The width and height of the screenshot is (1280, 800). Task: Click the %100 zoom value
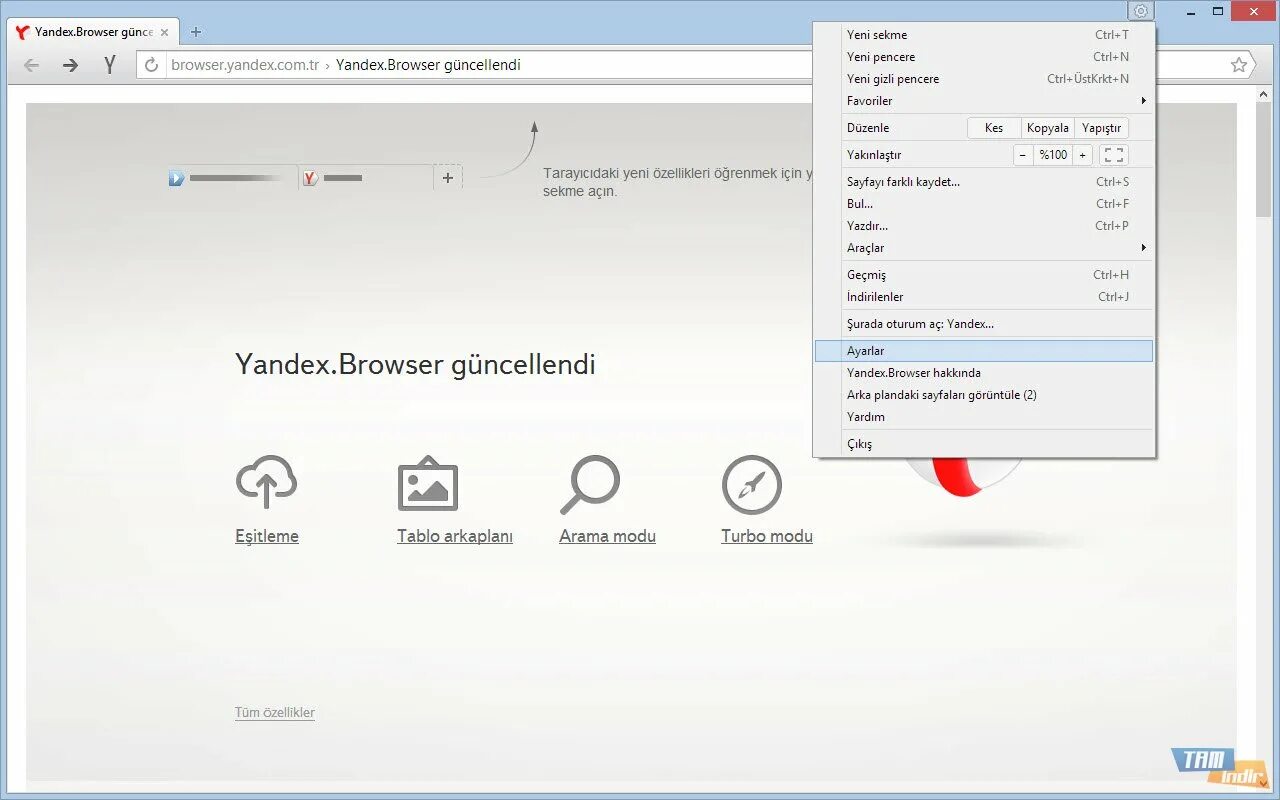1053,155
